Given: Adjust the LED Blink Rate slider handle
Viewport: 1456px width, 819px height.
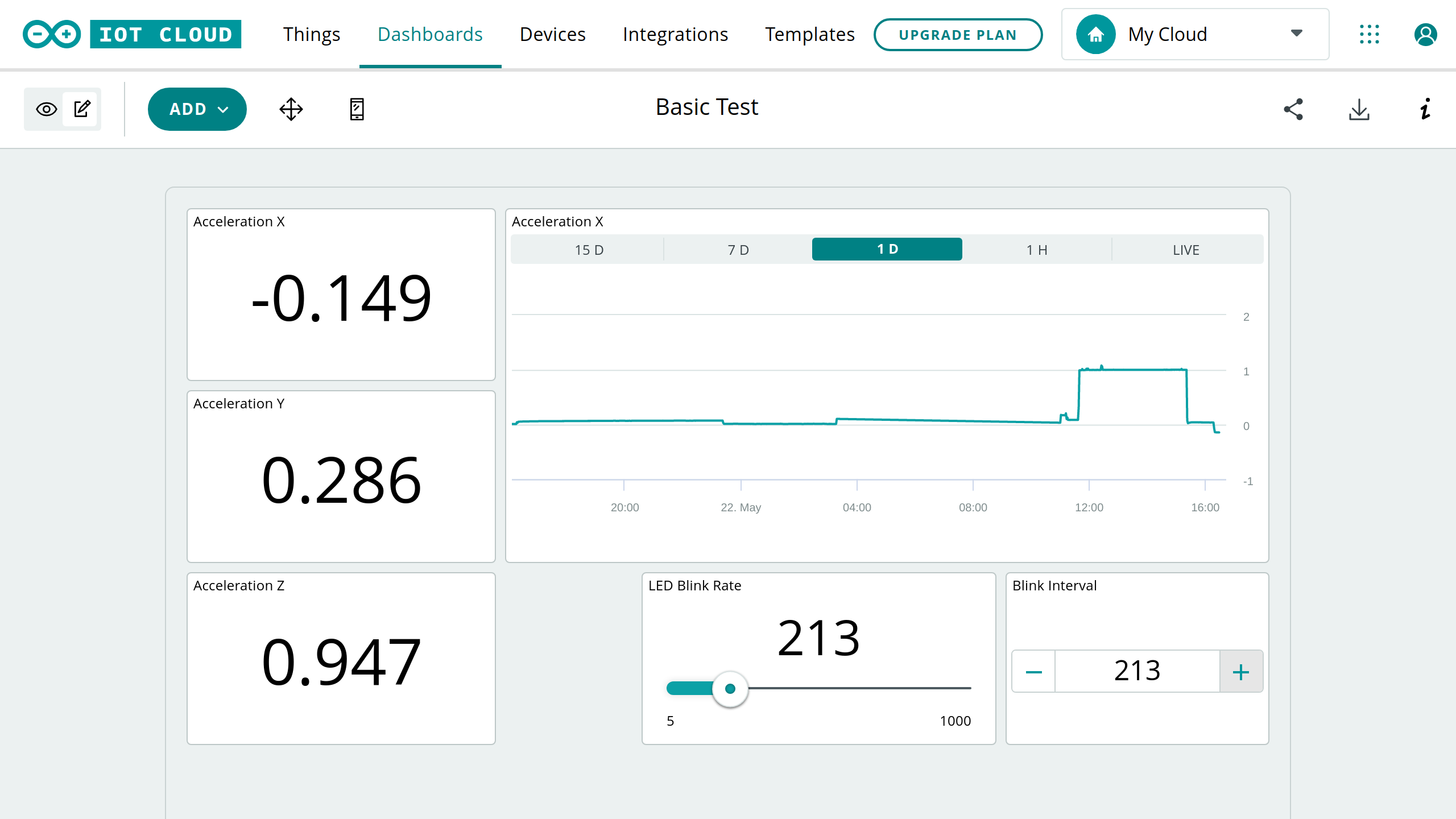Looking at the screenshot, I should [x=730, y=688].
